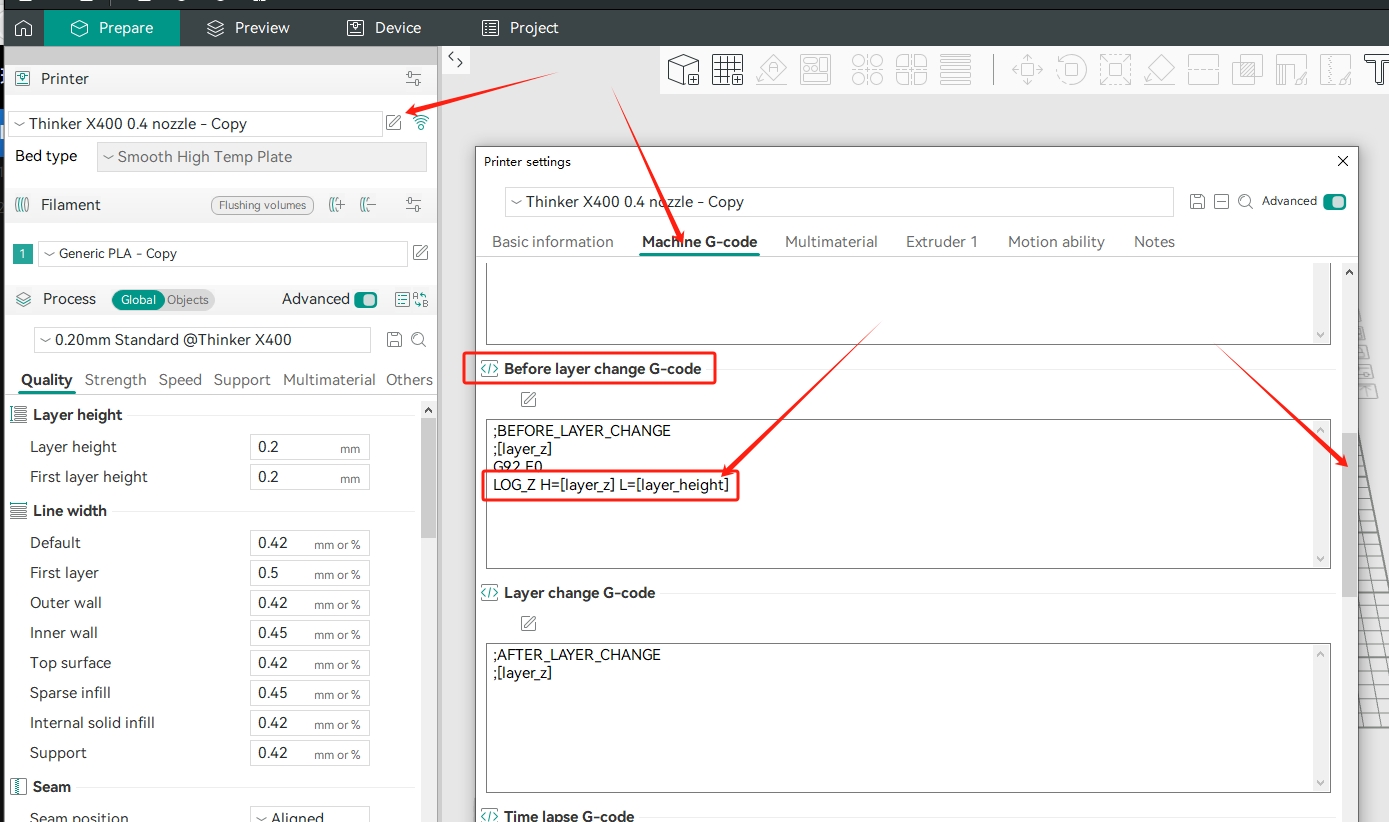Switch to the Speed process tab
This screenshot has height=822, width=1389.
(180, 380)
